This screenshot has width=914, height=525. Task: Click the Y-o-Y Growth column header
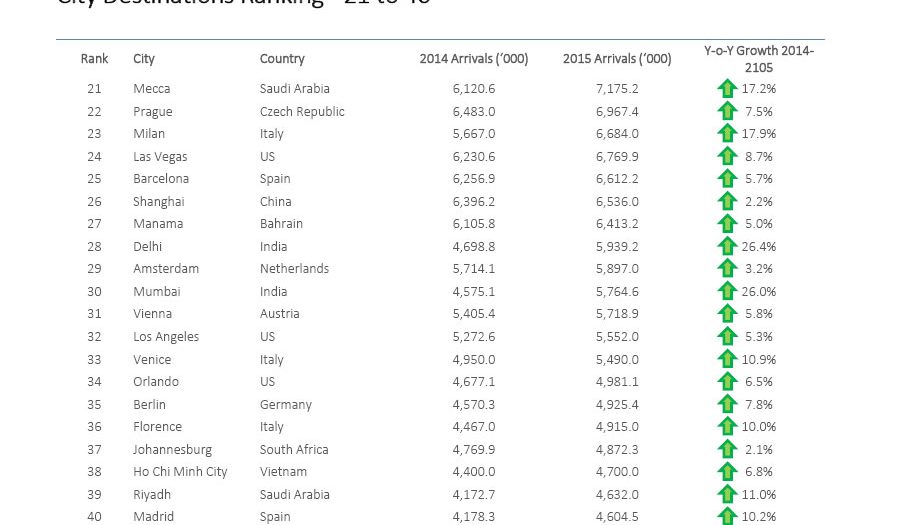click(759, 59)
